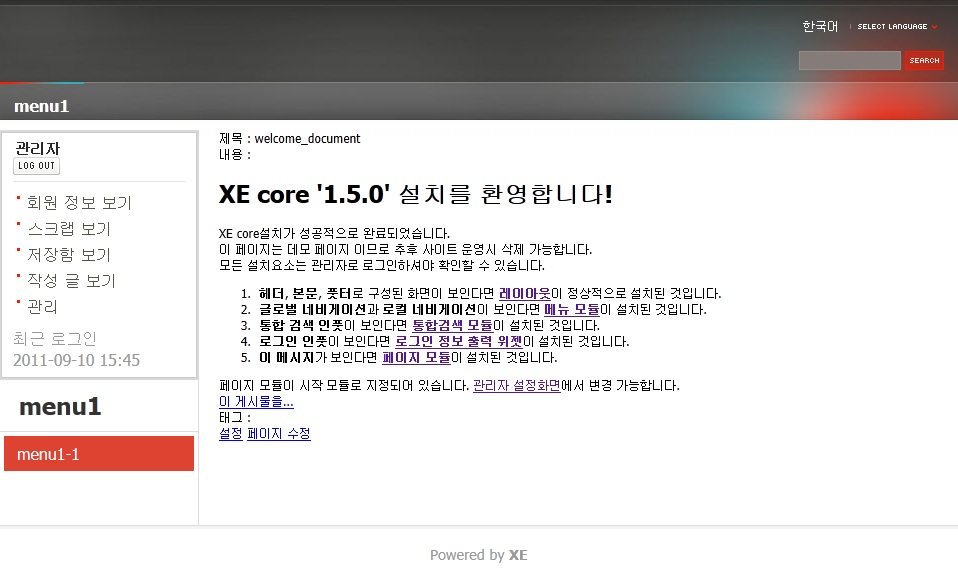Screen dimensions: 958x575
Task: Click the 페이지 수정 link
Action: point(279,433)
